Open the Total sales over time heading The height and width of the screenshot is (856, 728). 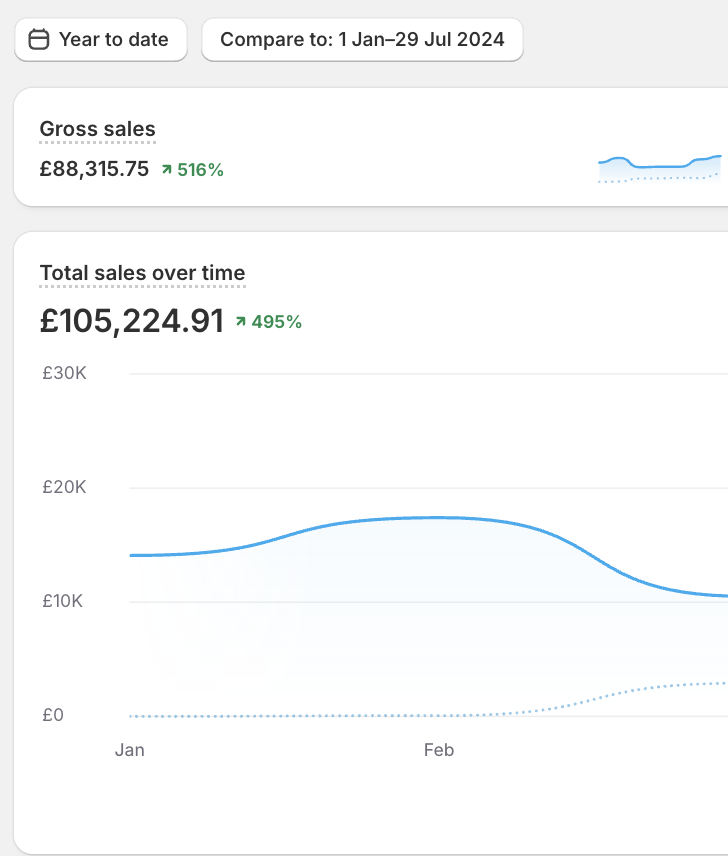click(142, 273)
